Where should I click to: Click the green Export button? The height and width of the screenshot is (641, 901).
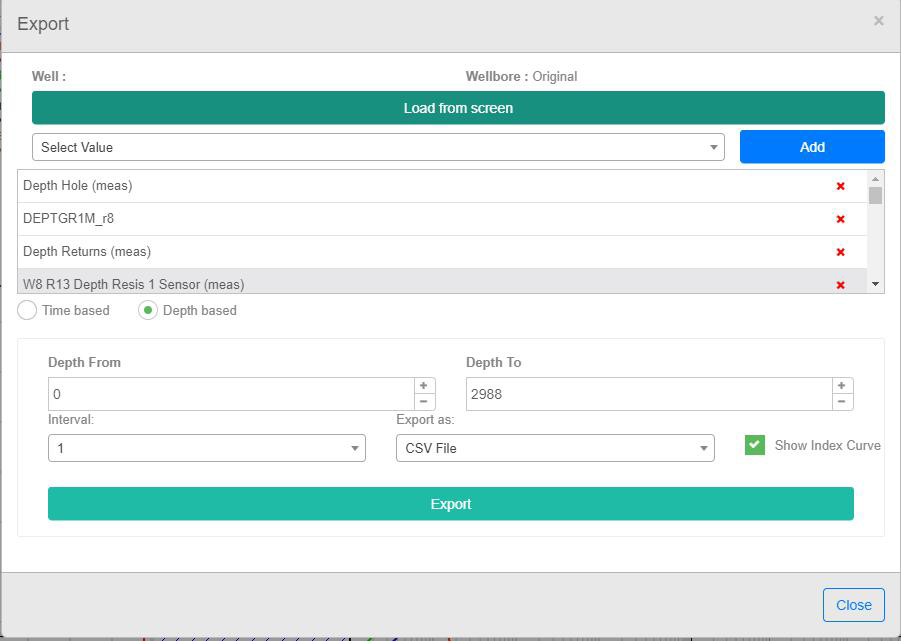coord(450,504)
